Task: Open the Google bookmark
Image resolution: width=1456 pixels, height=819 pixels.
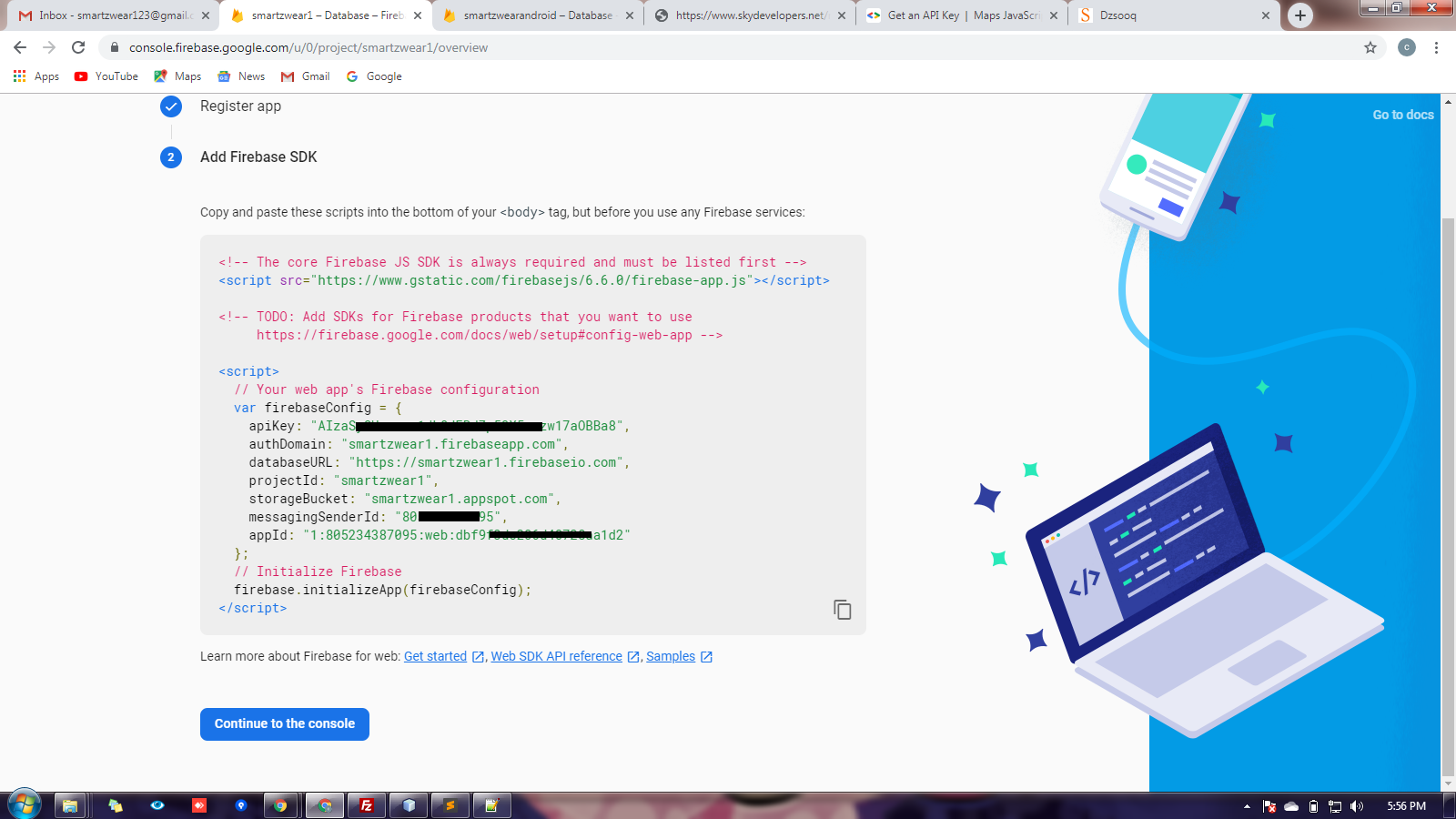Action: 374,76
